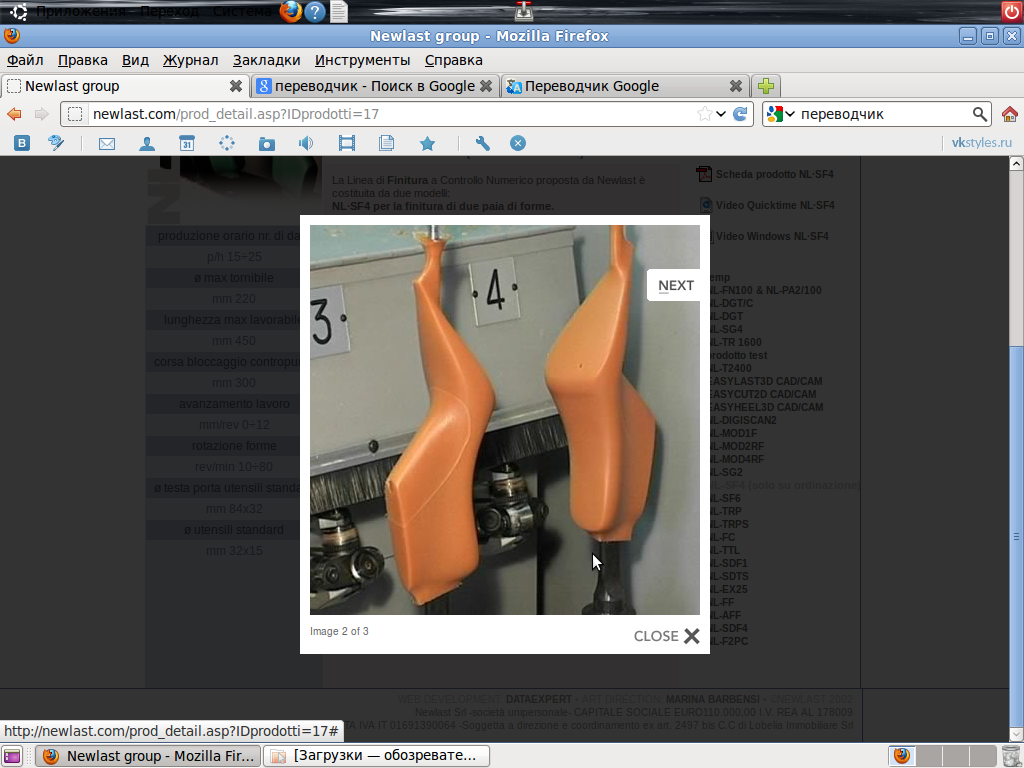Open the Правка menu

coord(82,60)
